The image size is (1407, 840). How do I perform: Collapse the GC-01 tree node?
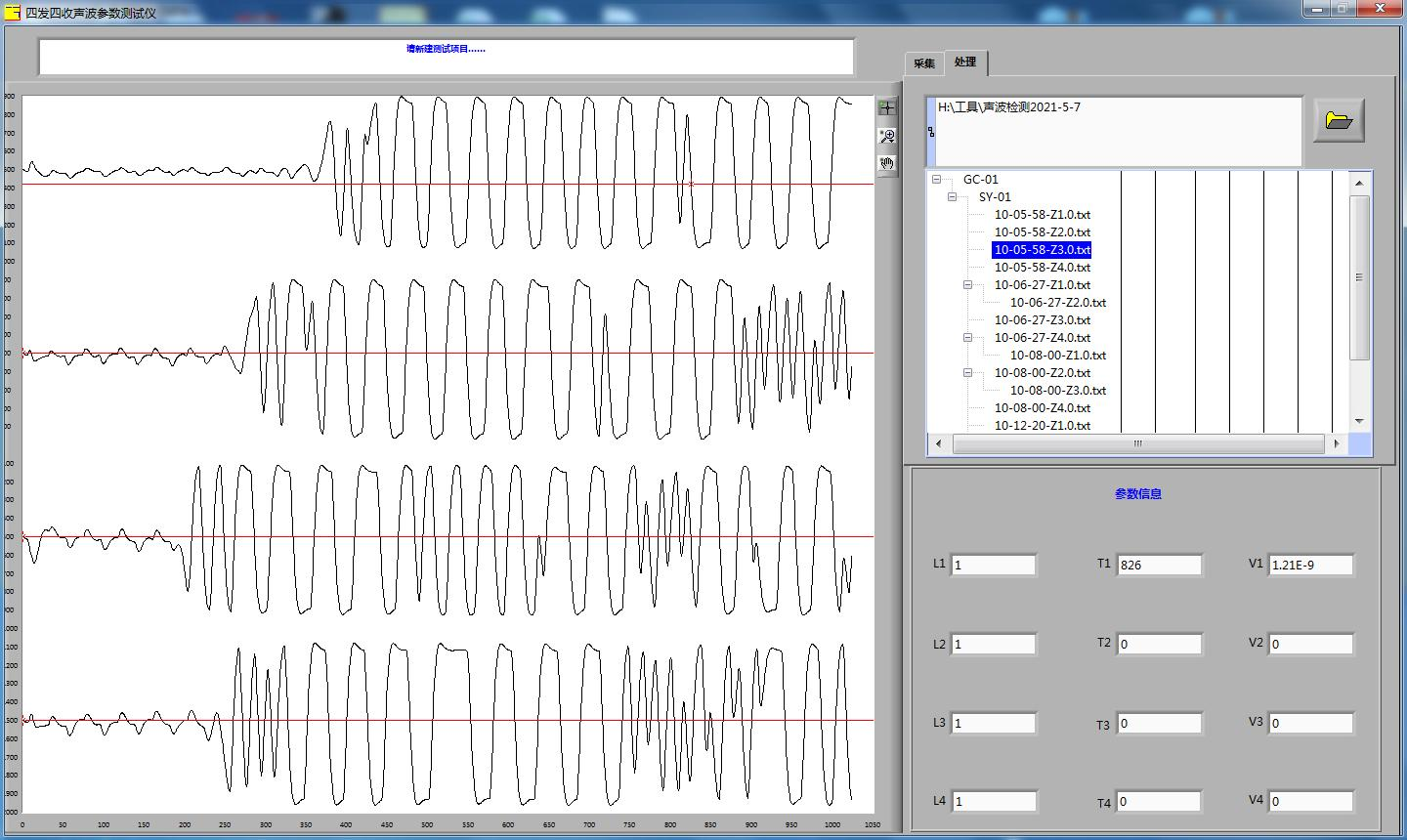[x=936, y=180]
